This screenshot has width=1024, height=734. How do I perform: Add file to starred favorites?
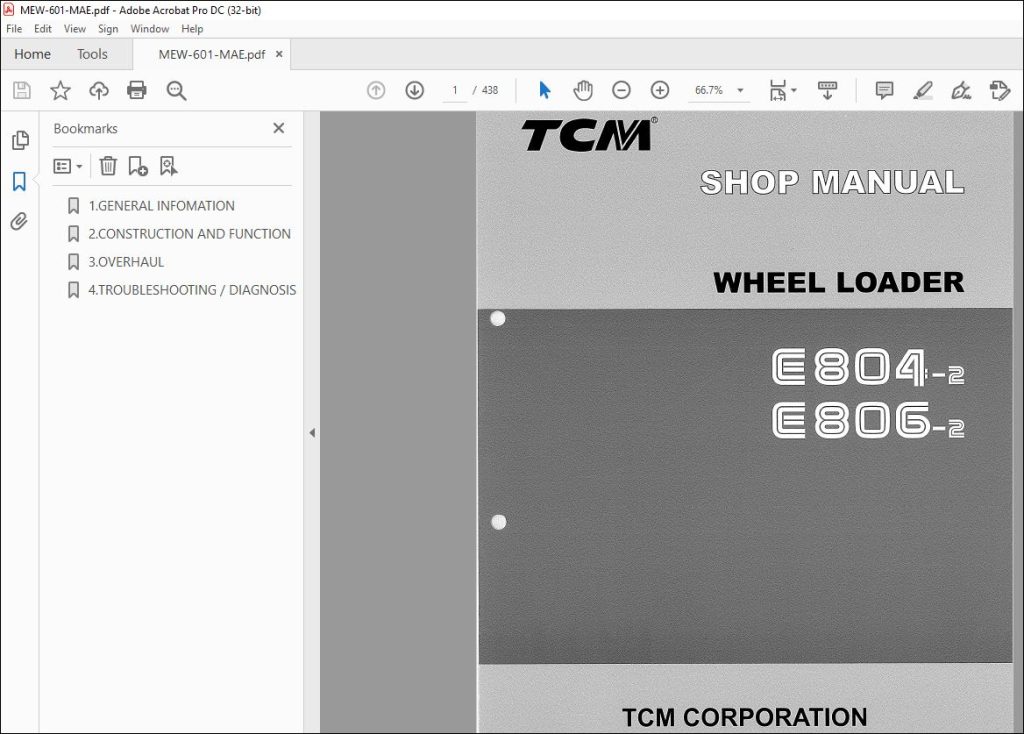[60, 90]
